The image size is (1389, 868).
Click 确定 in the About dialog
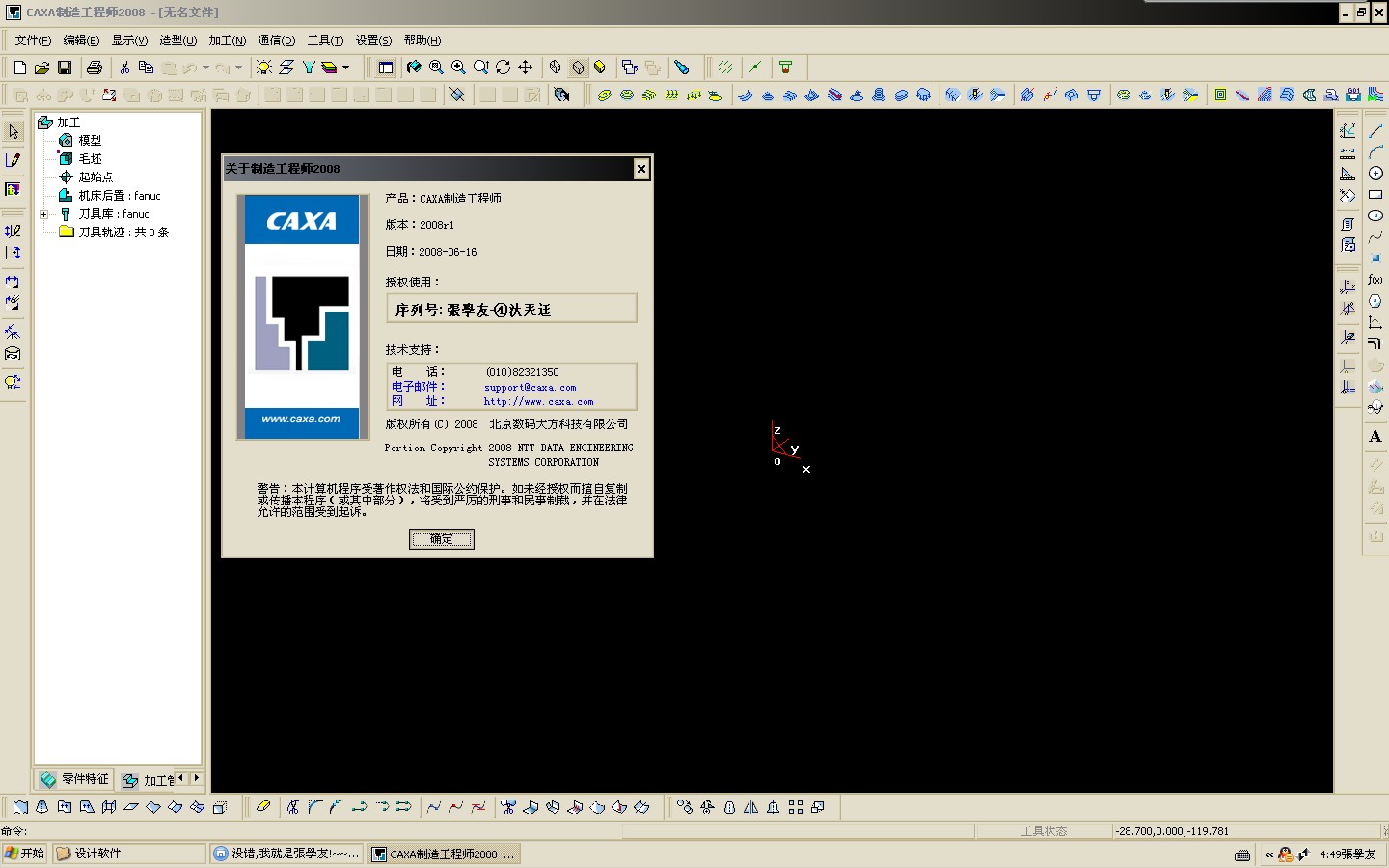441,539
